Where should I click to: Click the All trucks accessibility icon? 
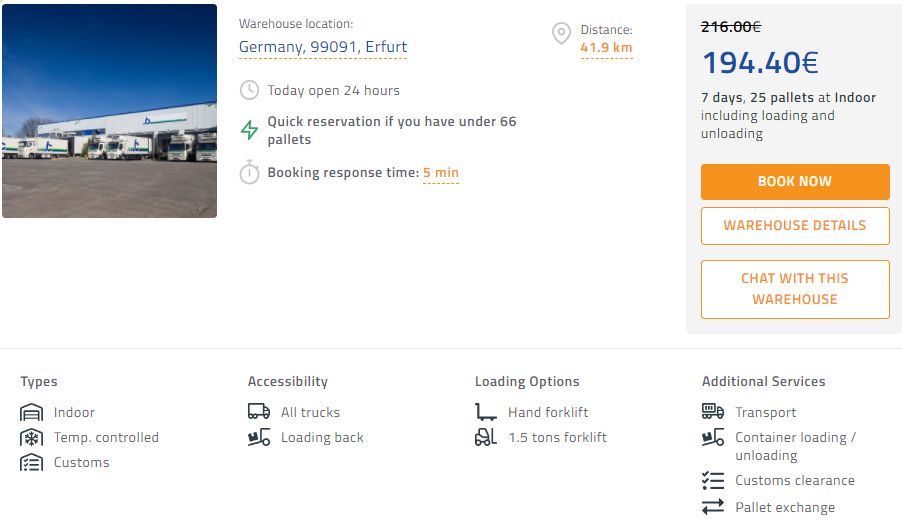pos(259,412)
